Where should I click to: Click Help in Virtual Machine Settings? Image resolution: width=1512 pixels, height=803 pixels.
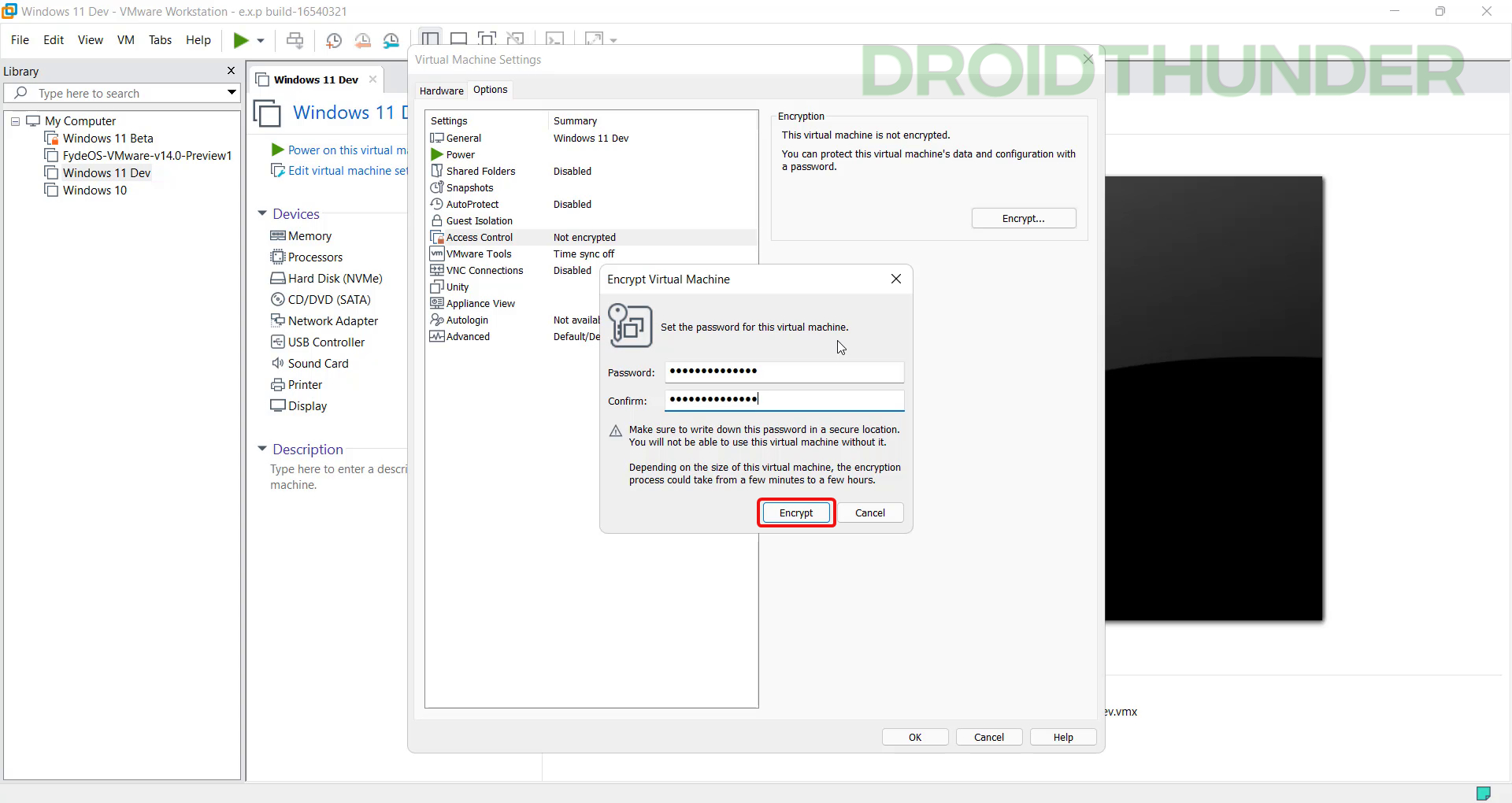coord(1063,737)
